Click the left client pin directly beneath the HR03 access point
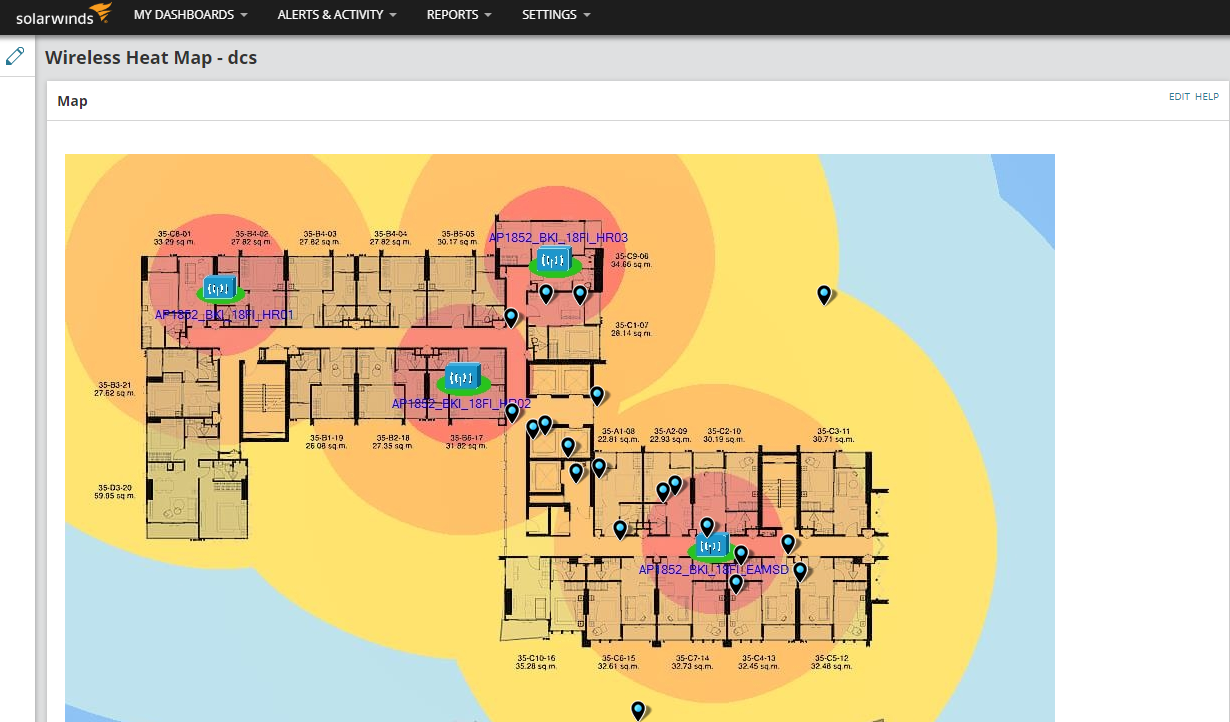1230x722 pixels. pyautogui.click(x=546, y=293)
